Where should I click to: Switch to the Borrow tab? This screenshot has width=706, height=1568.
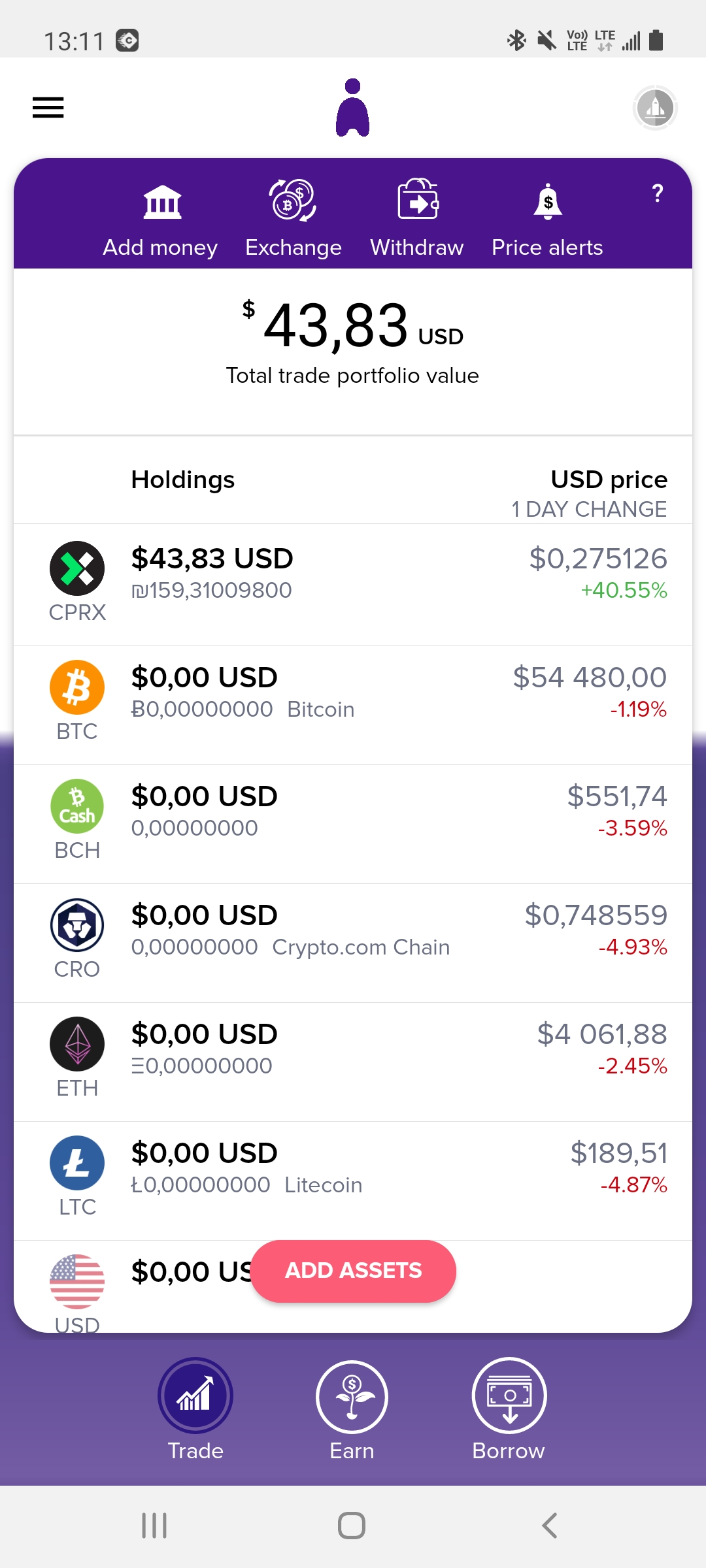point(509,1410)
